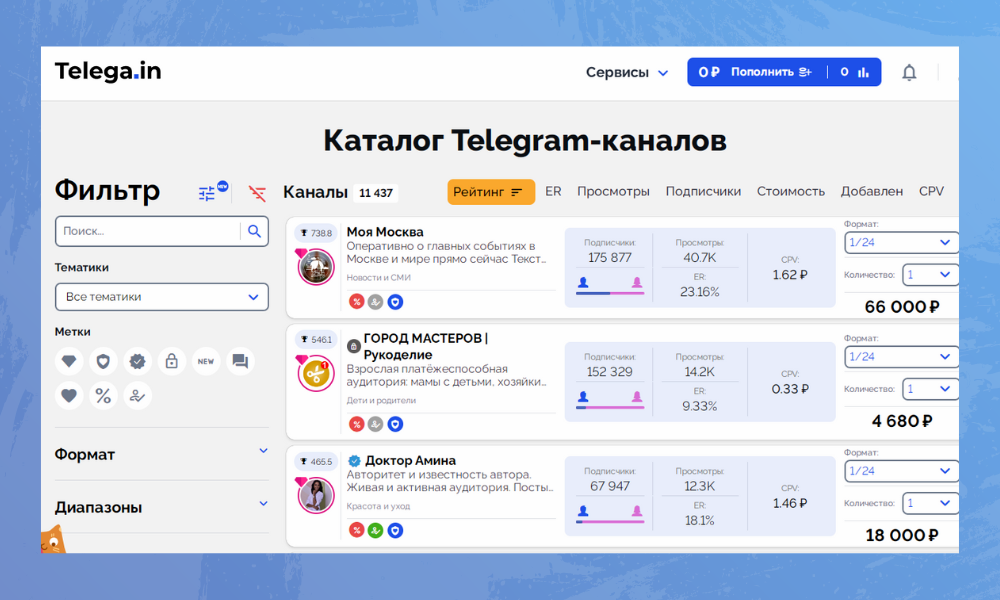Click the Рейтинг sort button
The width and height of the screenshot is (1000, 600).
pos(490,192)
